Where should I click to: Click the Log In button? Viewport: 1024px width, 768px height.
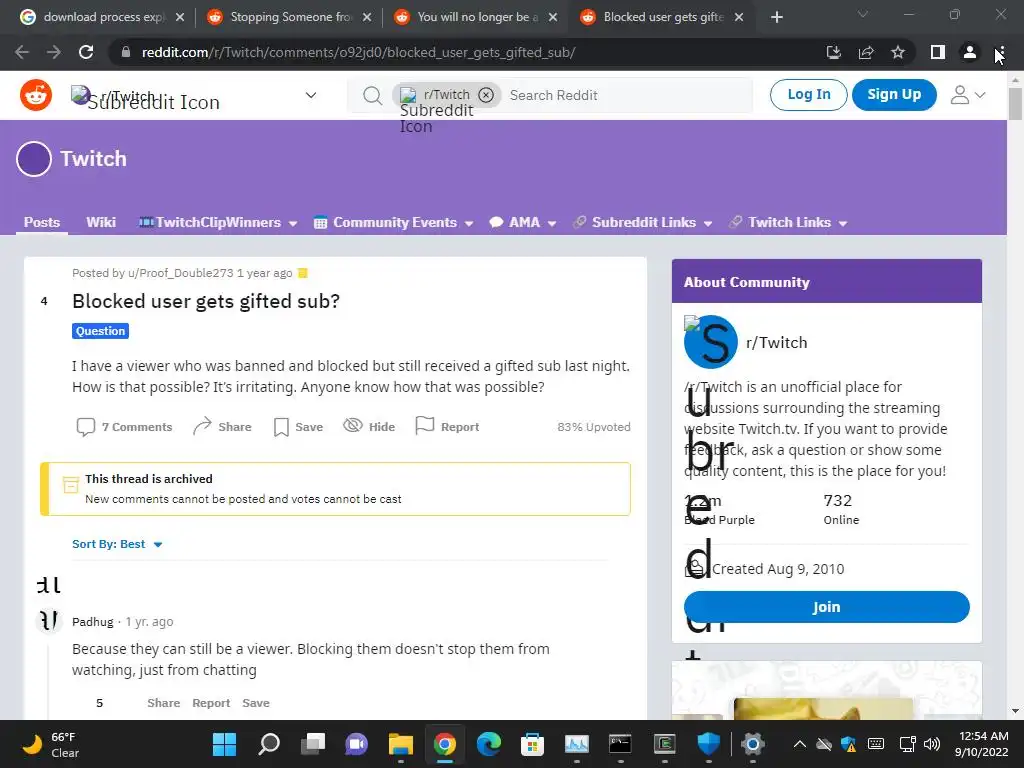point(808,95)
